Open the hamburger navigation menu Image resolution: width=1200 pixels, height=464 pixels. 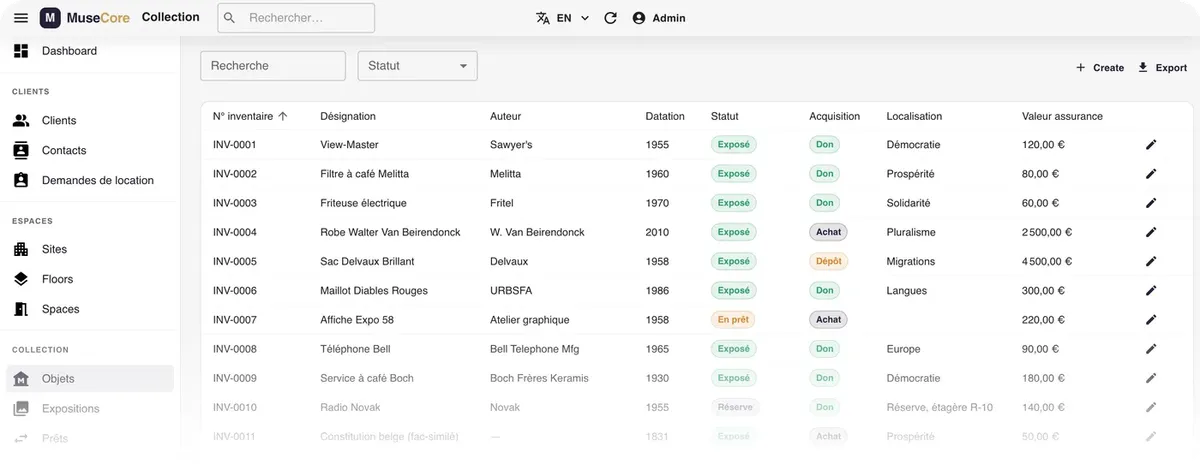(21, 18)
